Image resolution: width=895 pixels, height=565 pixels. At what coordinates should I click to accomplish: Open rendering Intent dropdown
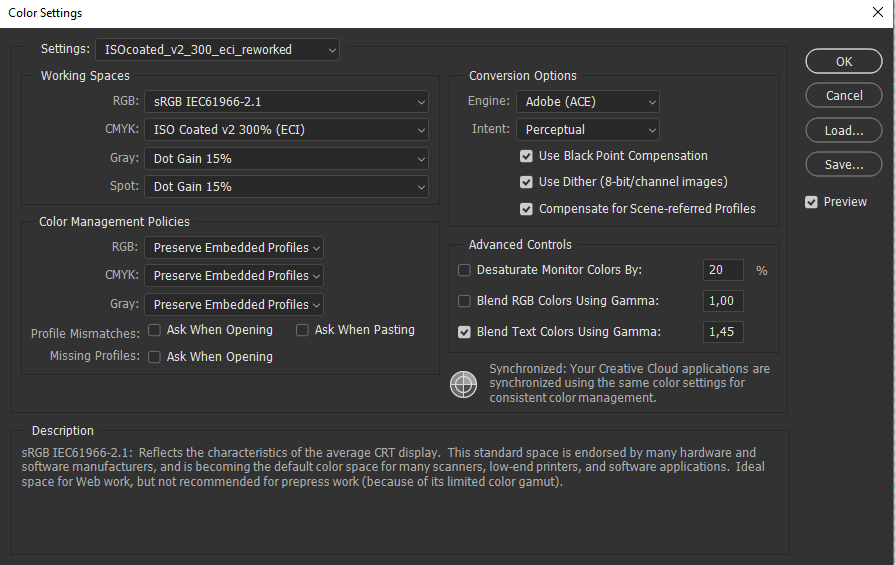pos(588,130)
